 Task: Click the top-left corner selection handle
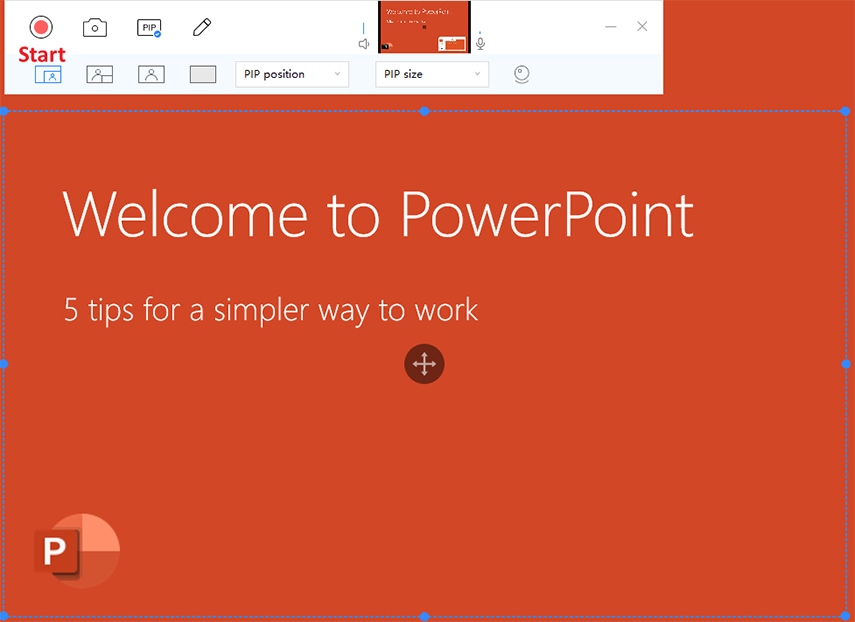point(3,111)
